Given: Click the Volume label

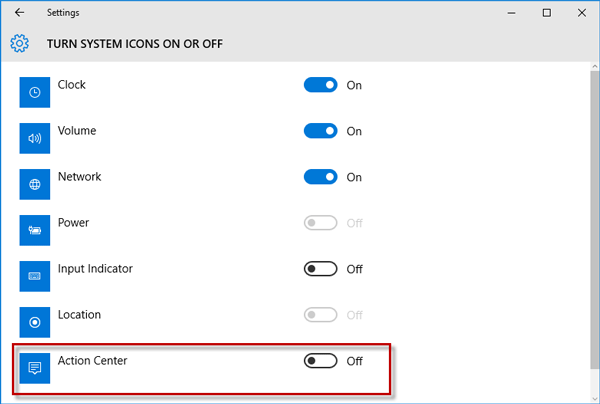Looking at the screenshot, I should point(77,130).
